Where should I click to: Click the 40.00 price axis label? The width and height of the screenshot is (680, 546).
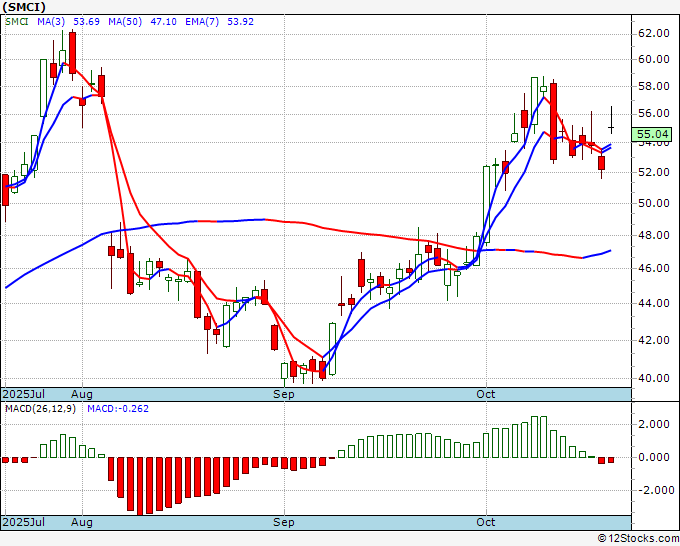pos(654,378)
